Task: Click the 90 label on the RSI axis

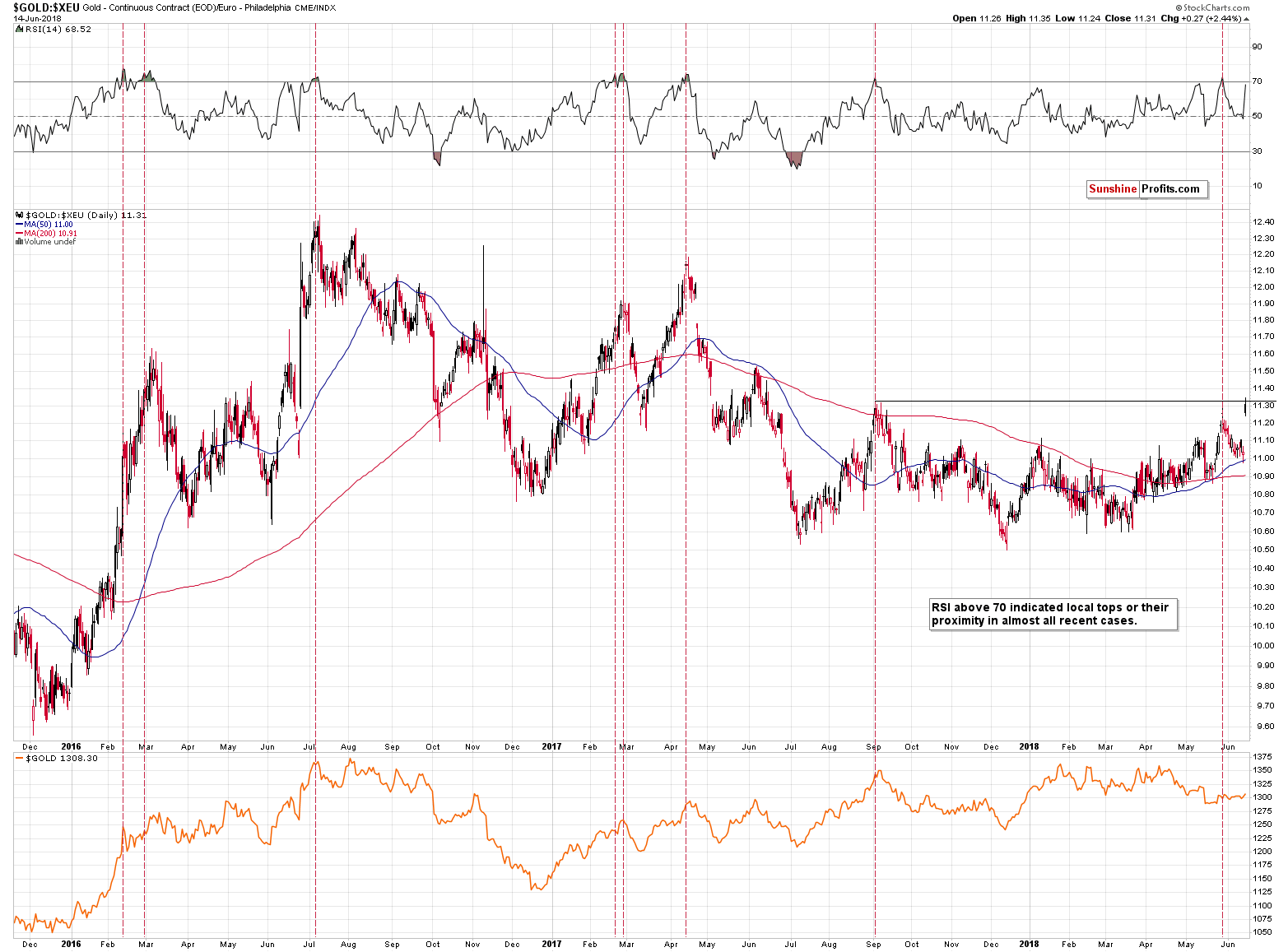Action: coord(1257,47)
